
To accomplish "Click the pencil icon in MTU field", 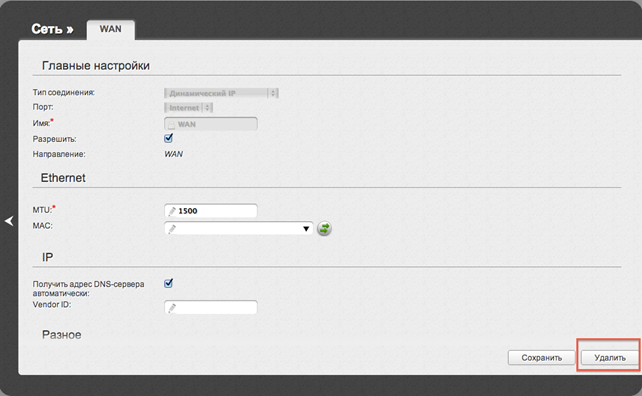I will point(172,211).
